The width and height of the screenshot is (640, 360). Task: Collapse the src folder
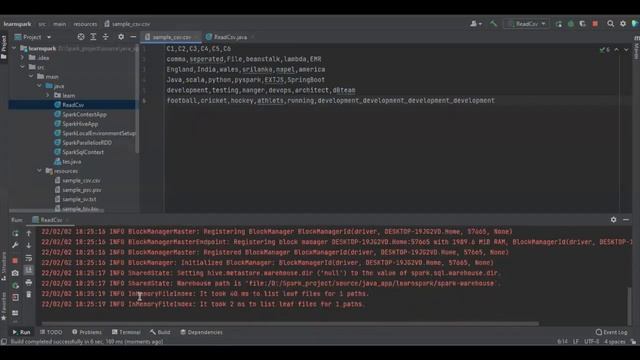click(x=22, y=67)
